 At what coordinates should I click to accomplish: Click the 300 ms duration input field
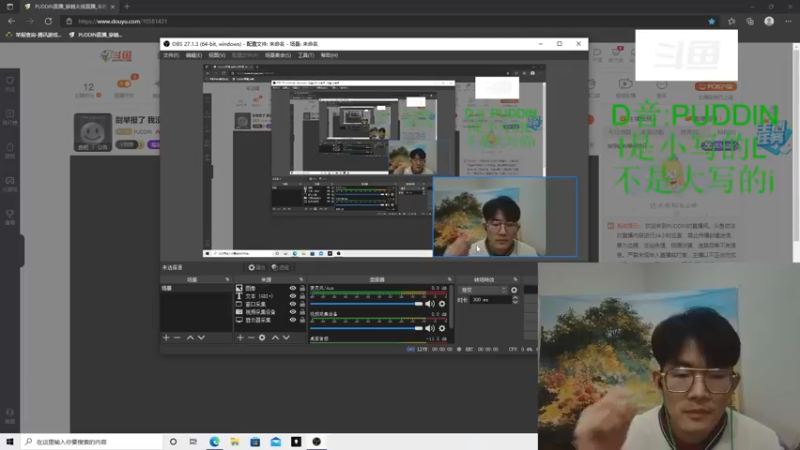coord(490,300)
